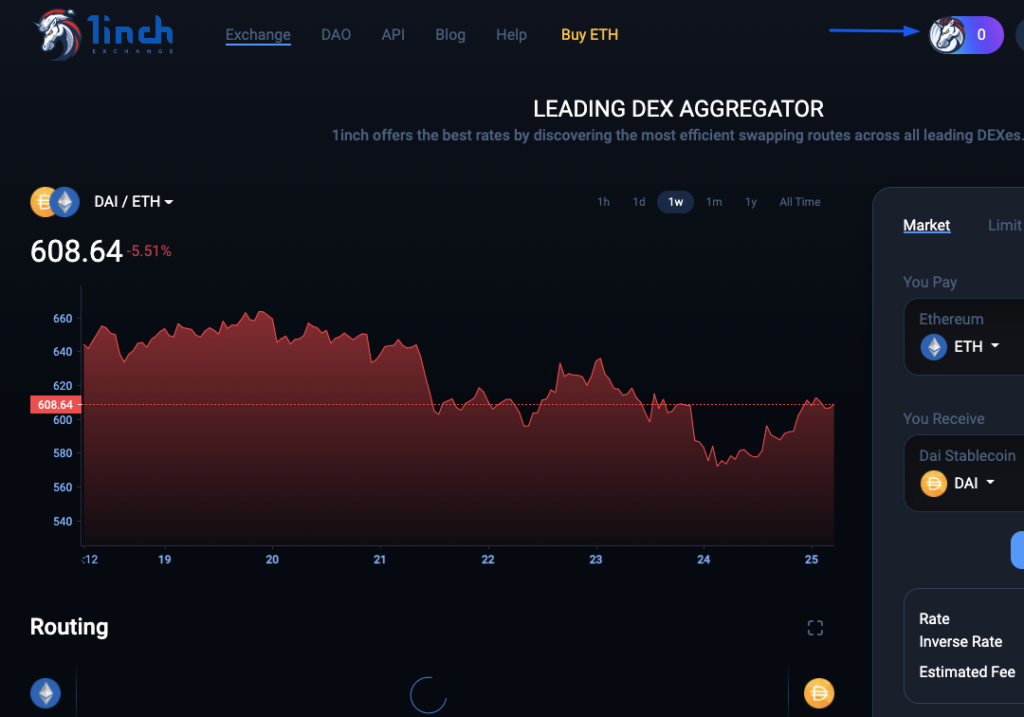
Task: Select the 1d chart timeframe
Action: click(639, 202)
